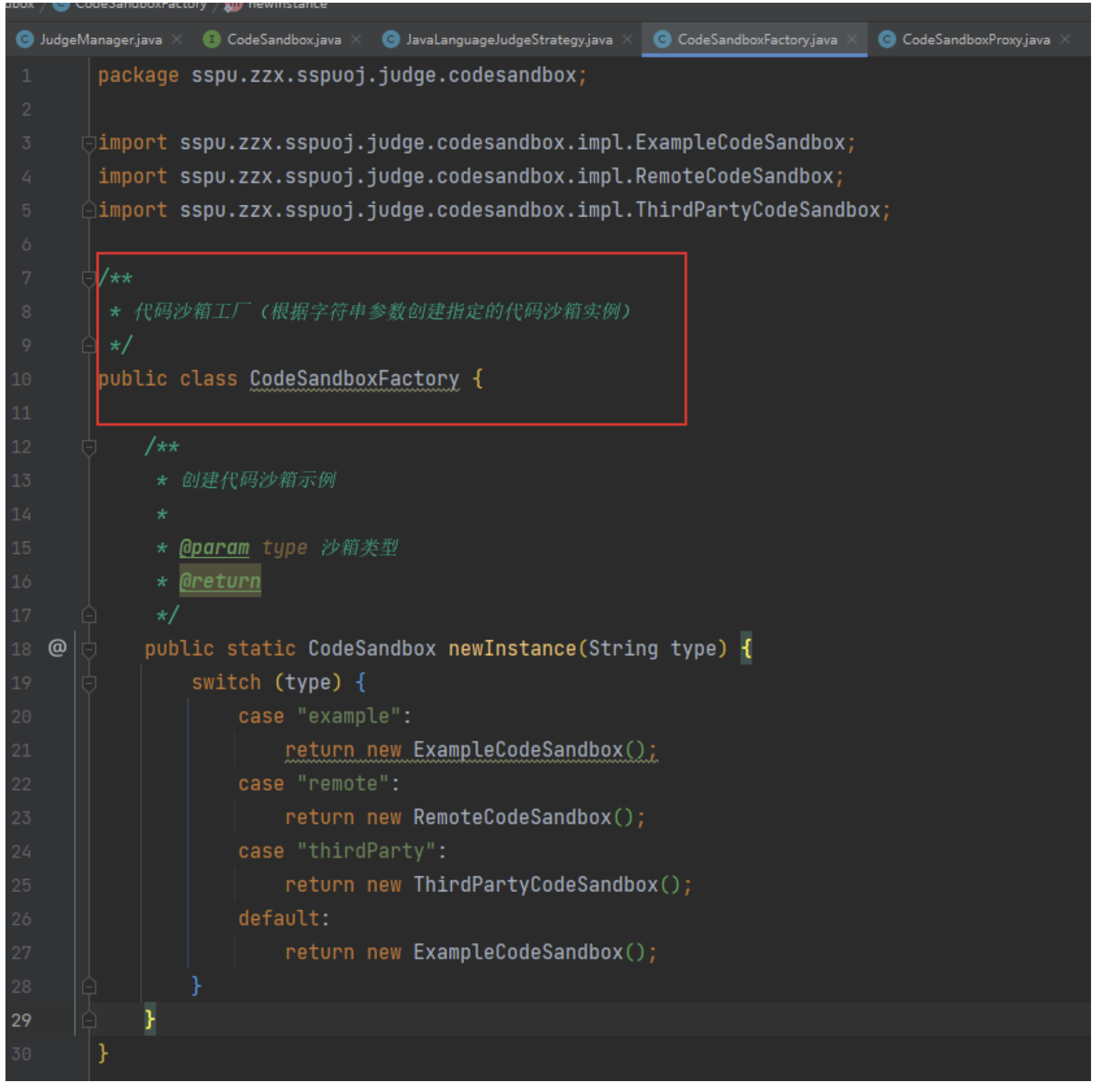Click the RemoteCodeSandbox constructor call on line 23

coord(512,817)
